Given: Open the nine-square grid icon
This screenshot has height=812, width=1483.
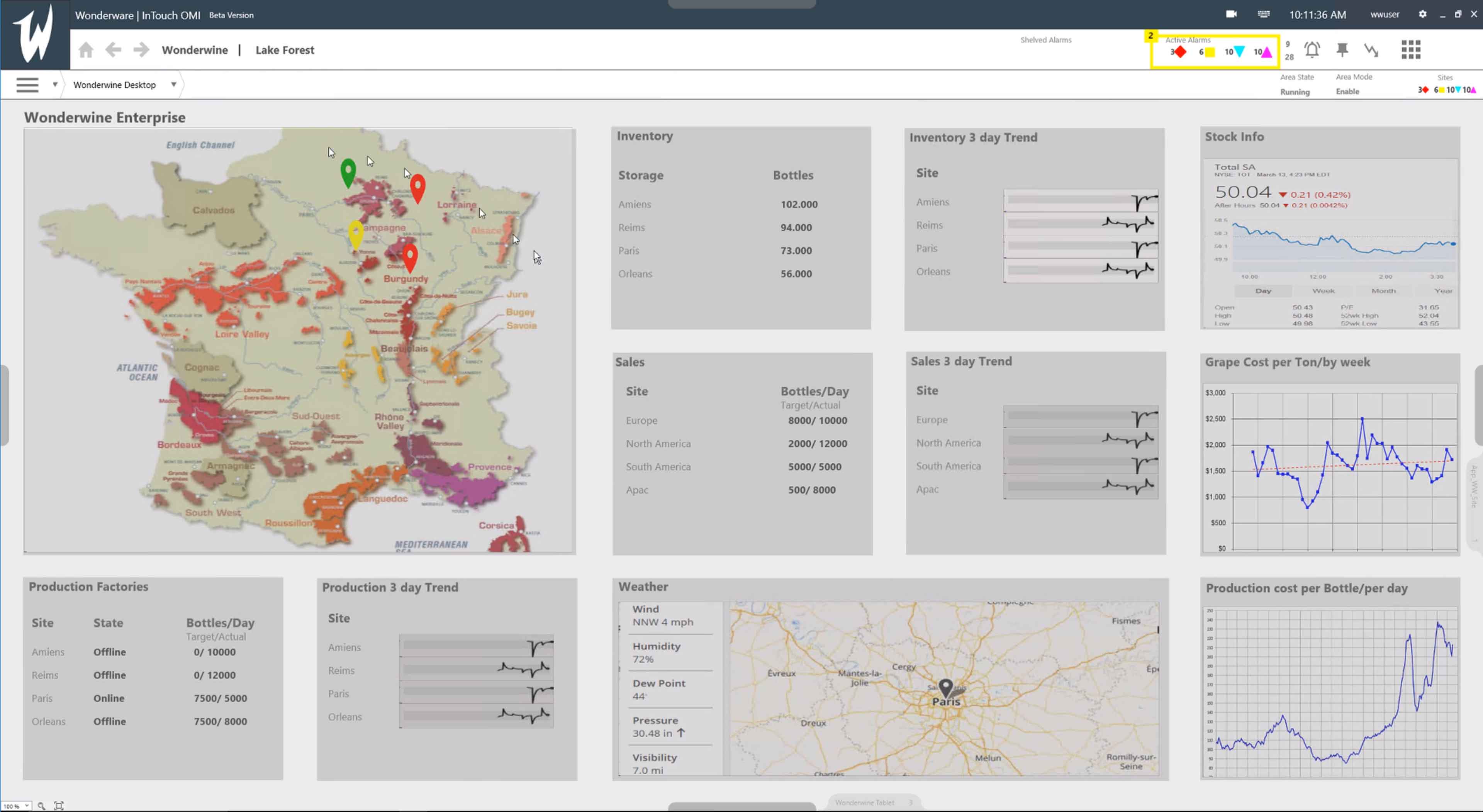Looking at the screenshot, I should [1411, 50].
